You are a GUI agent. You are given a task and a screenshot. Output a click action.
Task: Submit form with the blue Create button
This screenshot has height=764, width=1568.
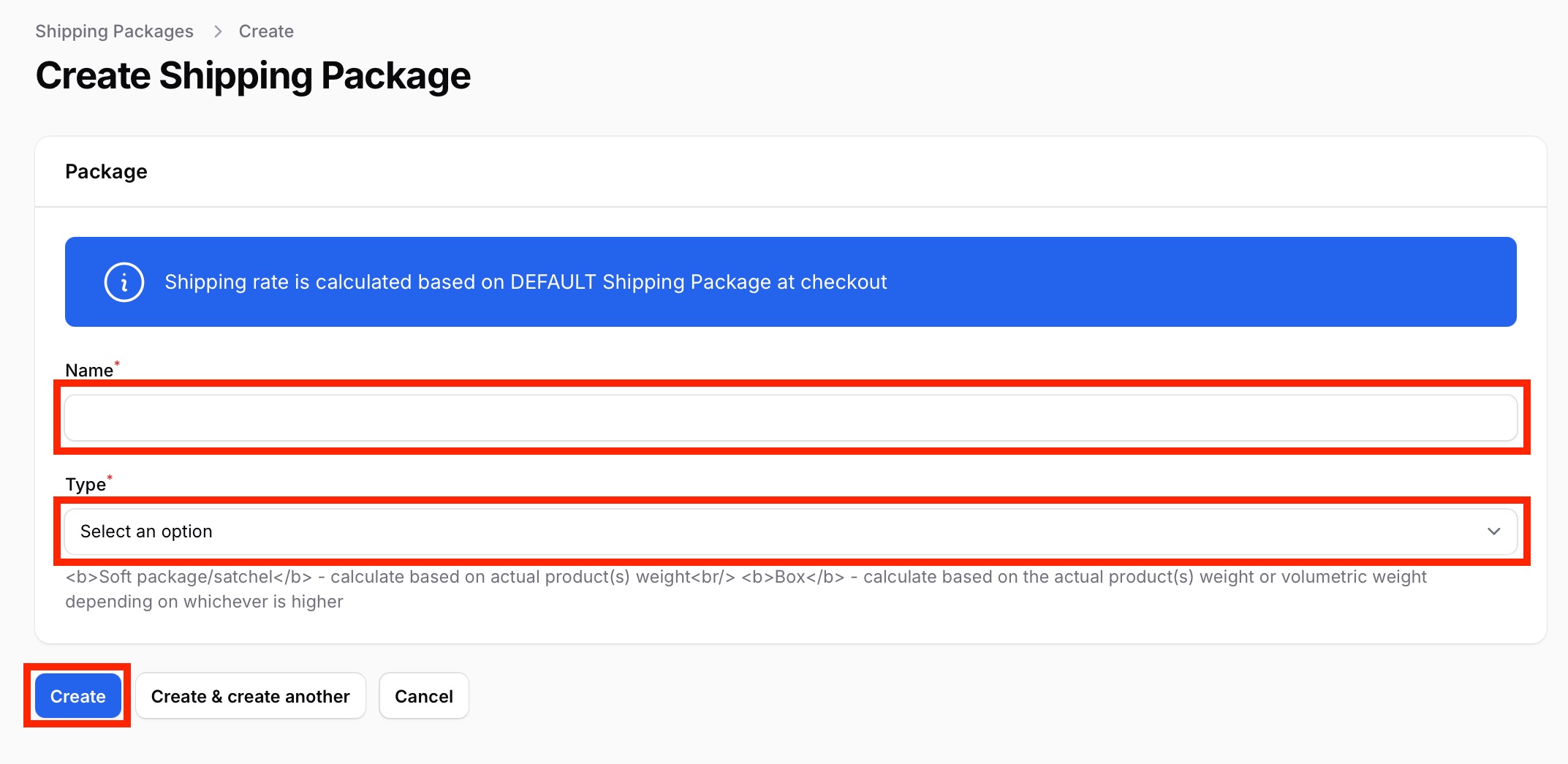pos(78,696)
